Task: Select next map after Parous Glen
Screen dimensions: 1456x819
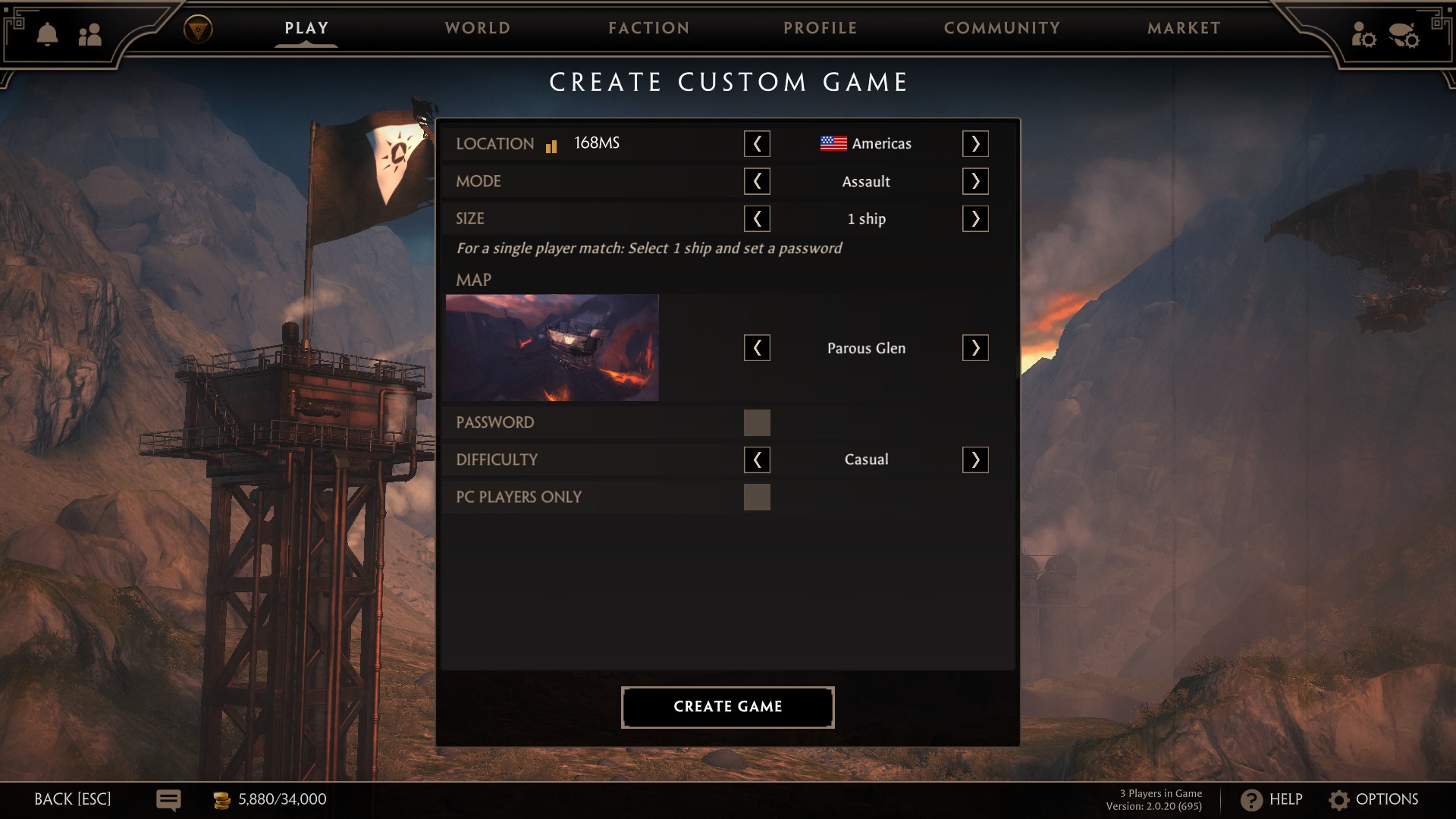Action: 975,348
